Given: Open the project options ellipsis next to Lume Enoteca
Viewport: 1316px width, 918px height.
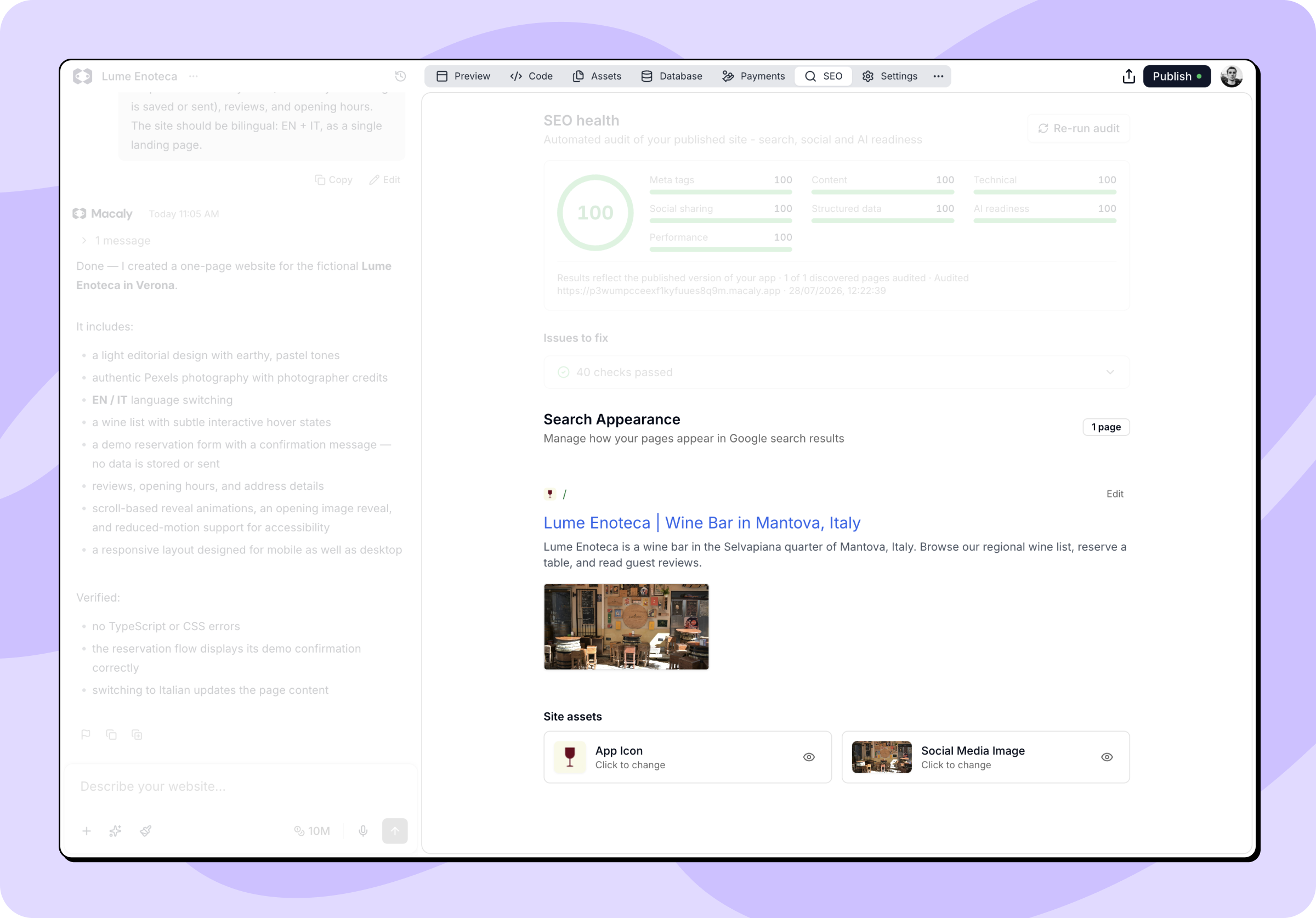Looking at the screenshot, I should point(194,76).
